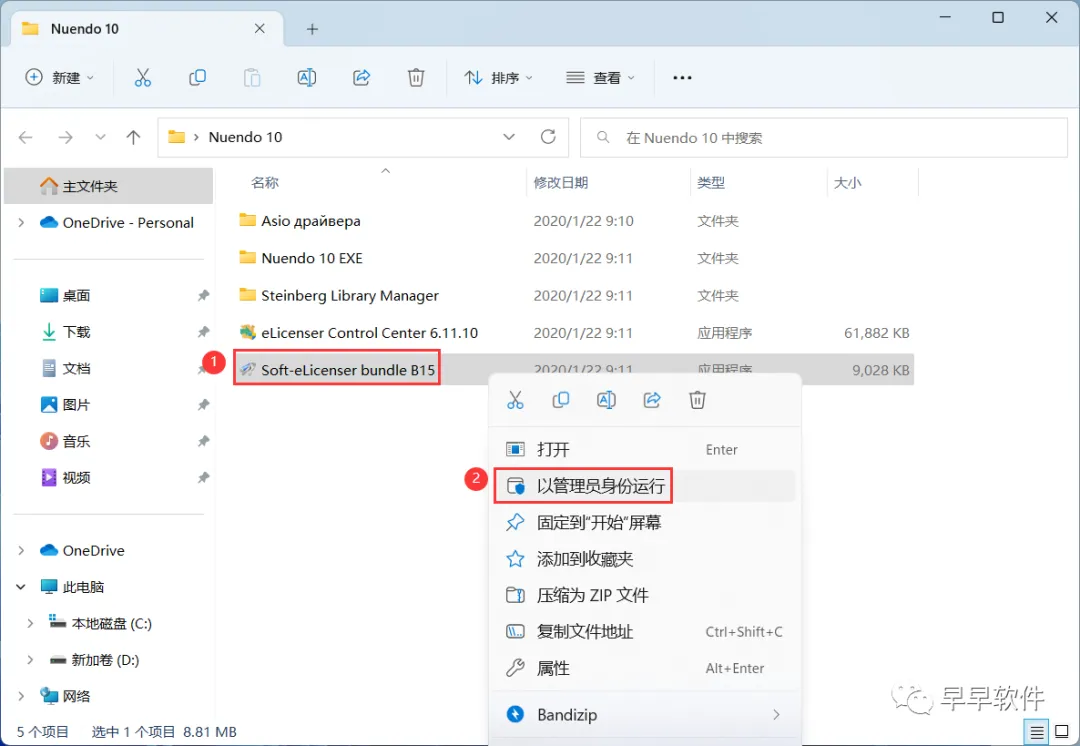Click the Rename icon in the toolbar
Viewport: 1080px width, 746px height.
pyautogui.click(x=307, y=78)
